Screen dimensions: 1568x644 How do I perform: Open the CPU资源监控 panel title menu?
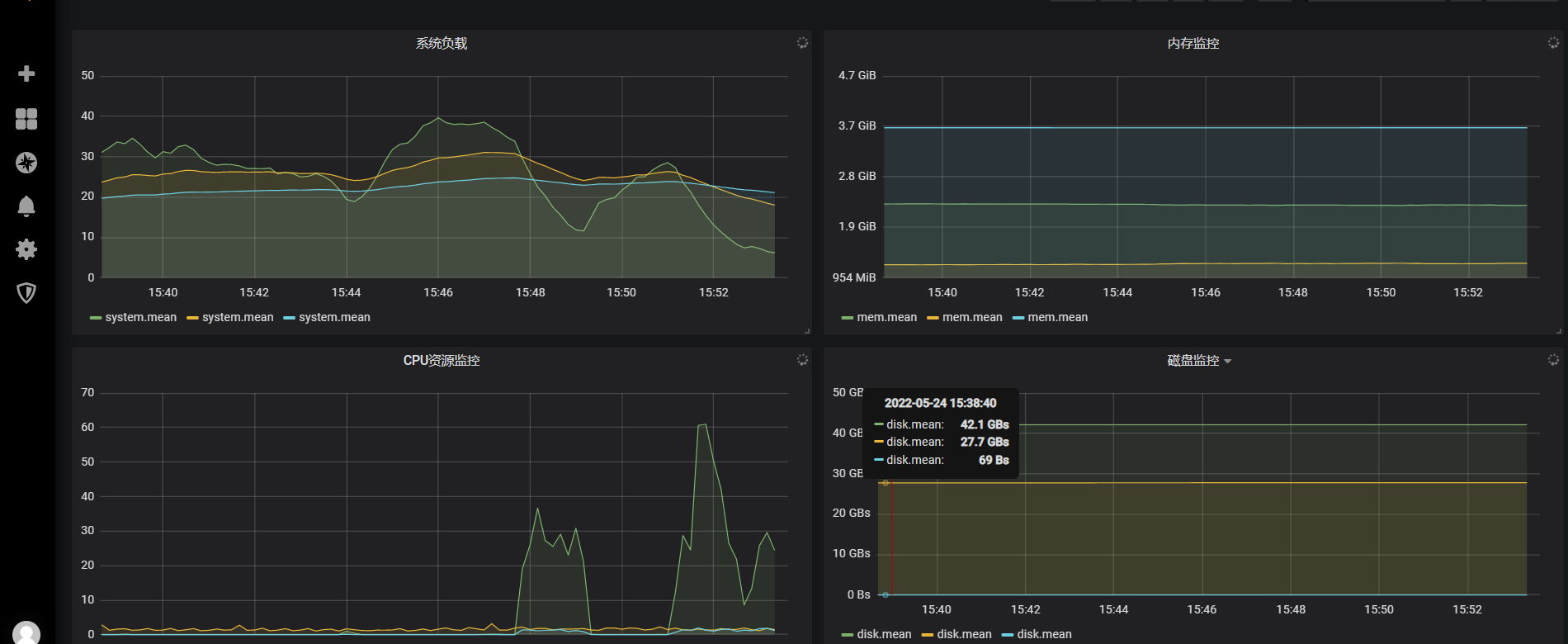click(x=442, y=360)
